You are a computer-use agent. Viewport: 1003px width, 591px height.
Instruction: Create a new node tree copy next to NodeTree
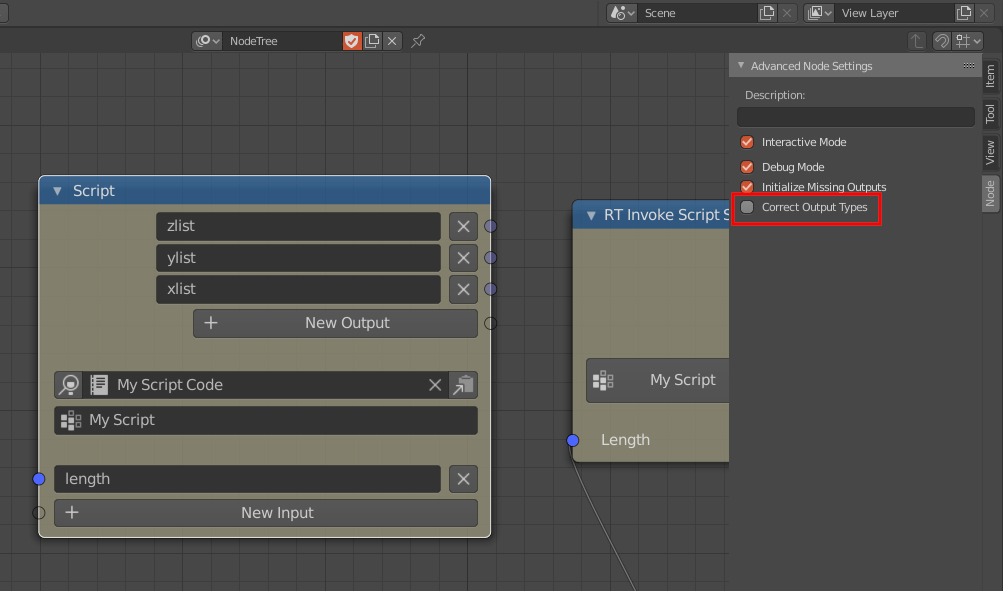click(x=371, y=41)
